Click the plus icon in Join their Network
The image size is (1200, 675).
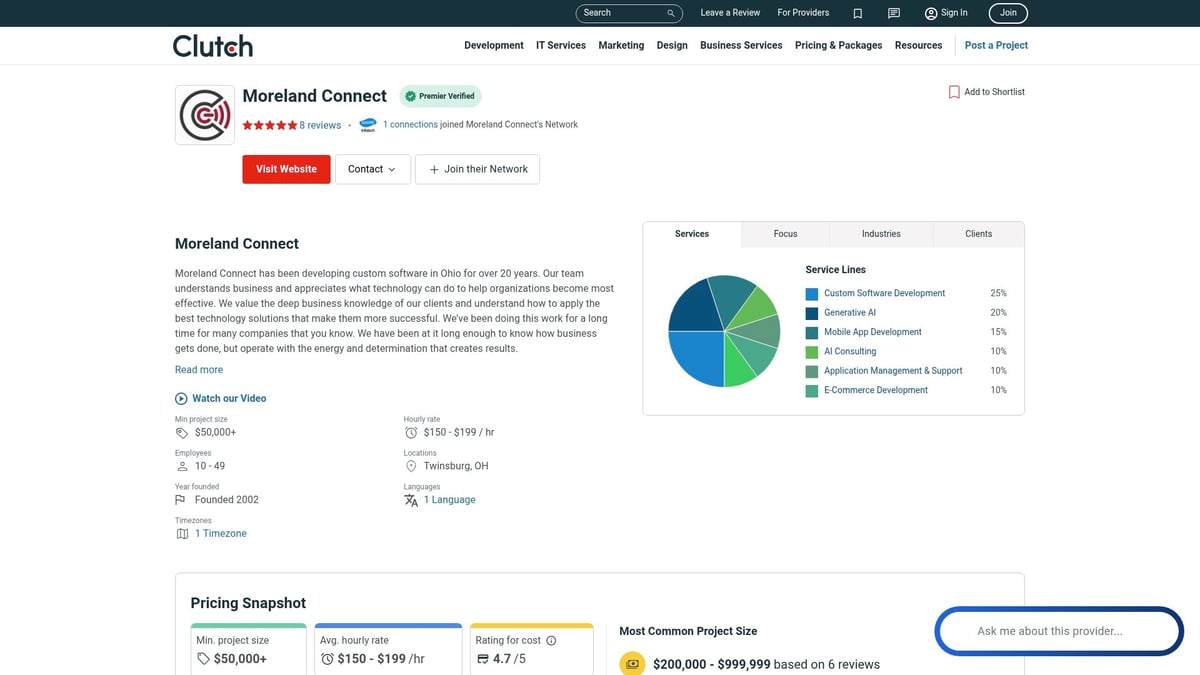point(434,169)
